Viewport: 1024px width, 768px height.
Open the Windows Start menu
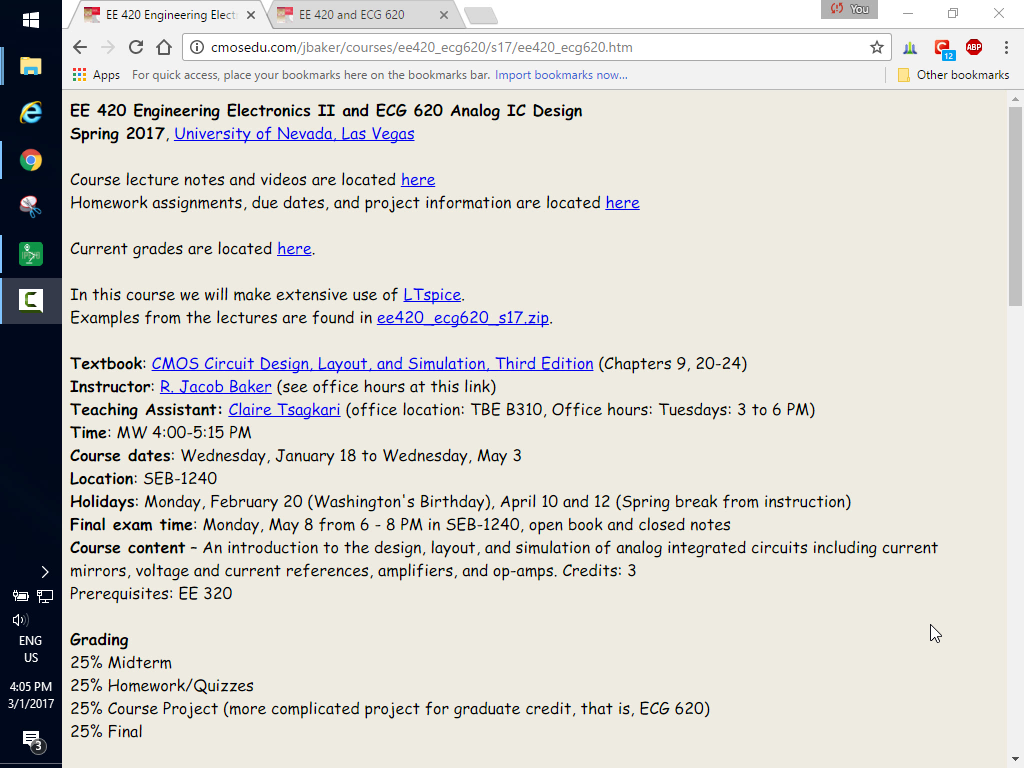click(31, 20)
